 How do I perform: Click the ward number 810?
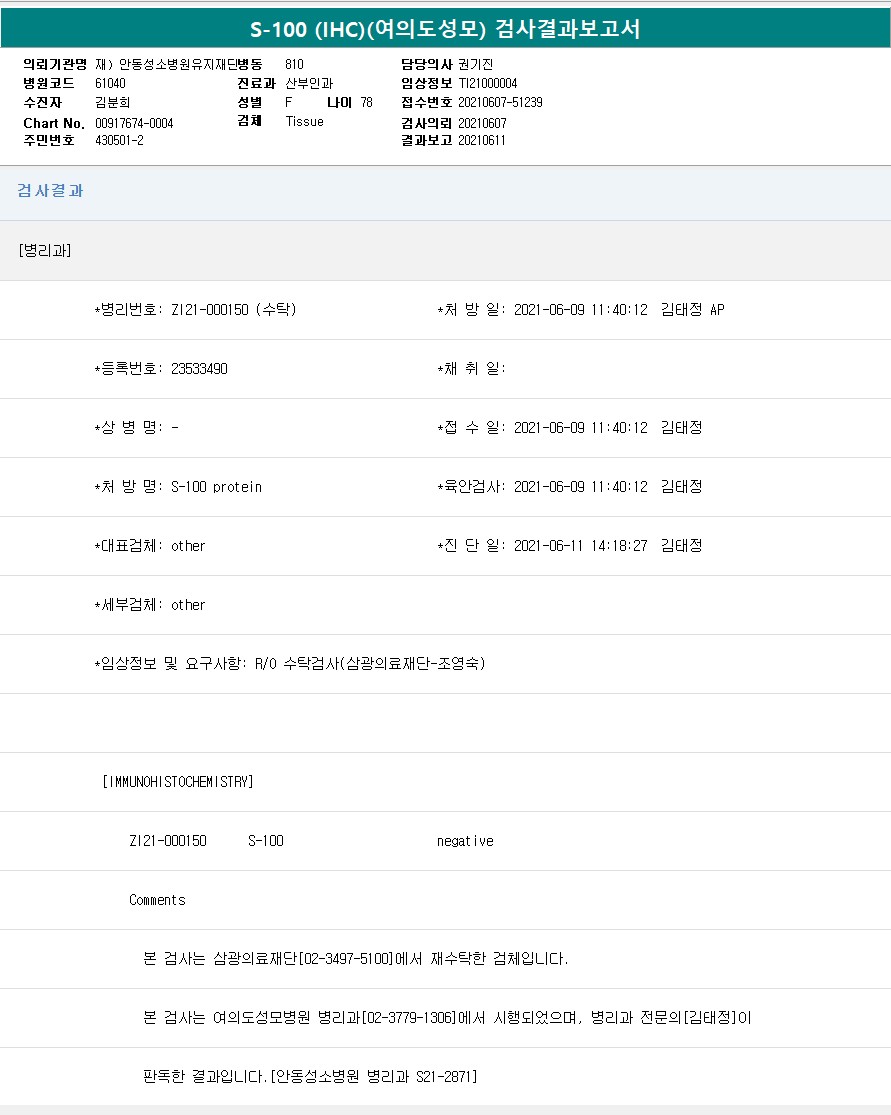pos(294,64)
